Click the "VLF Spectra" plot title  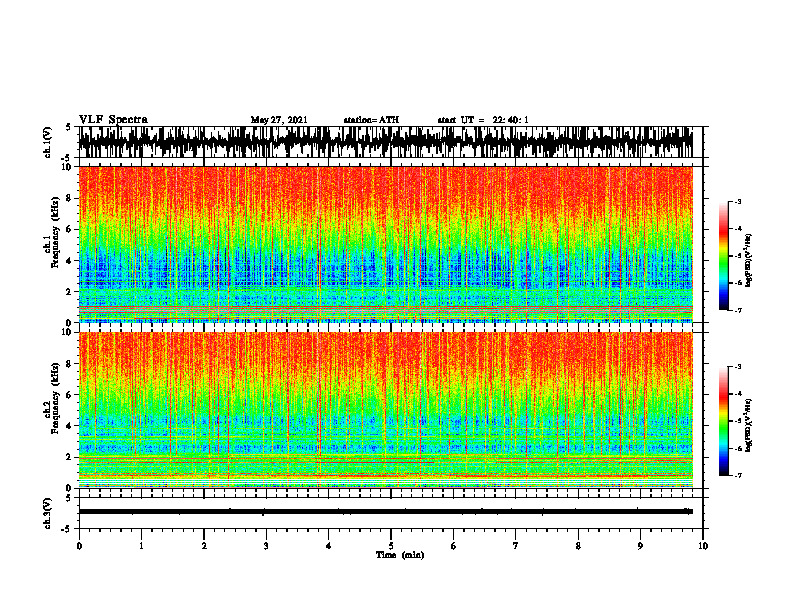113,120
